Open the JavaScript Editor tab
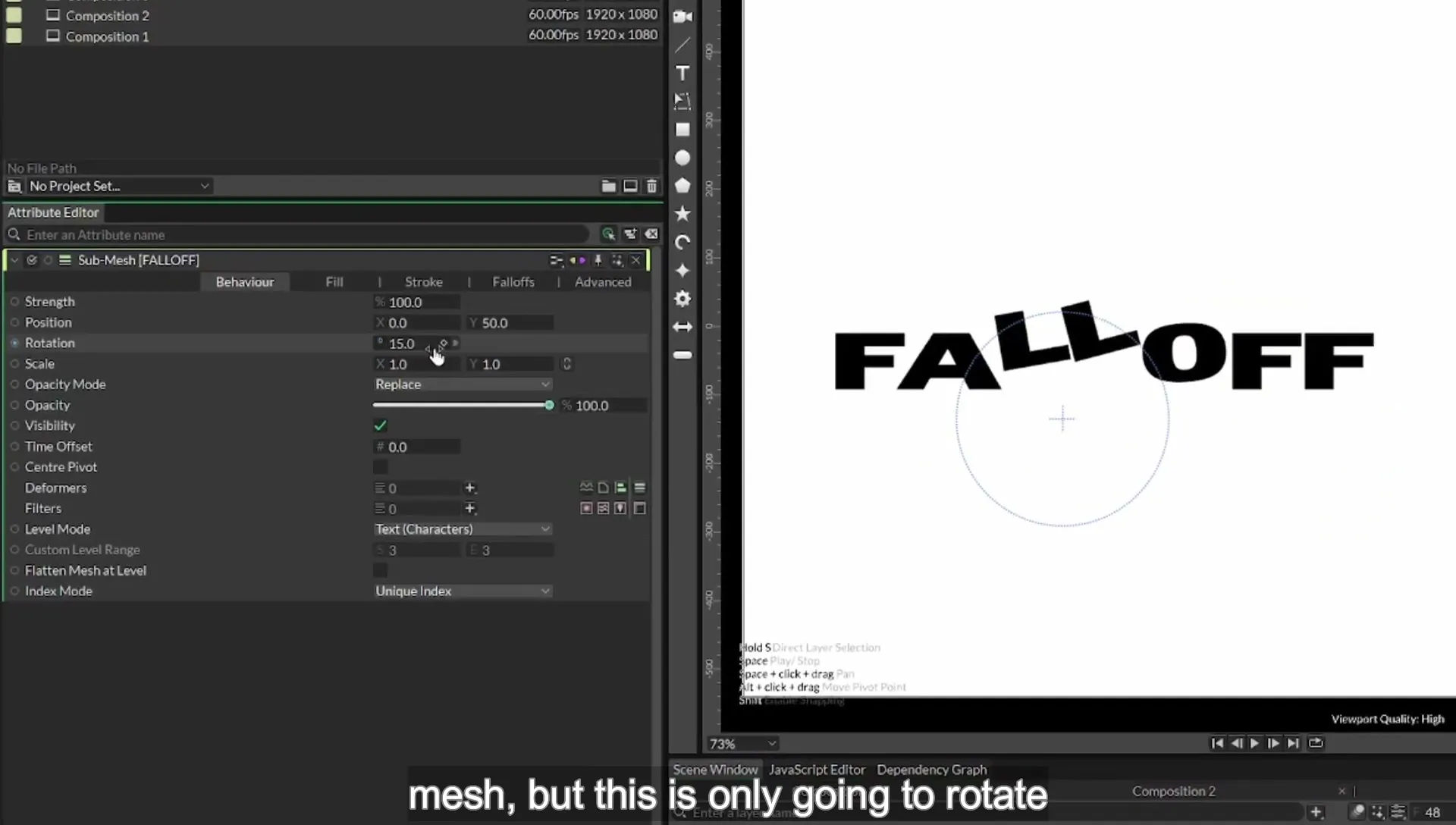The height and width of the screenshot is (825, 1456). coord(817,770)
